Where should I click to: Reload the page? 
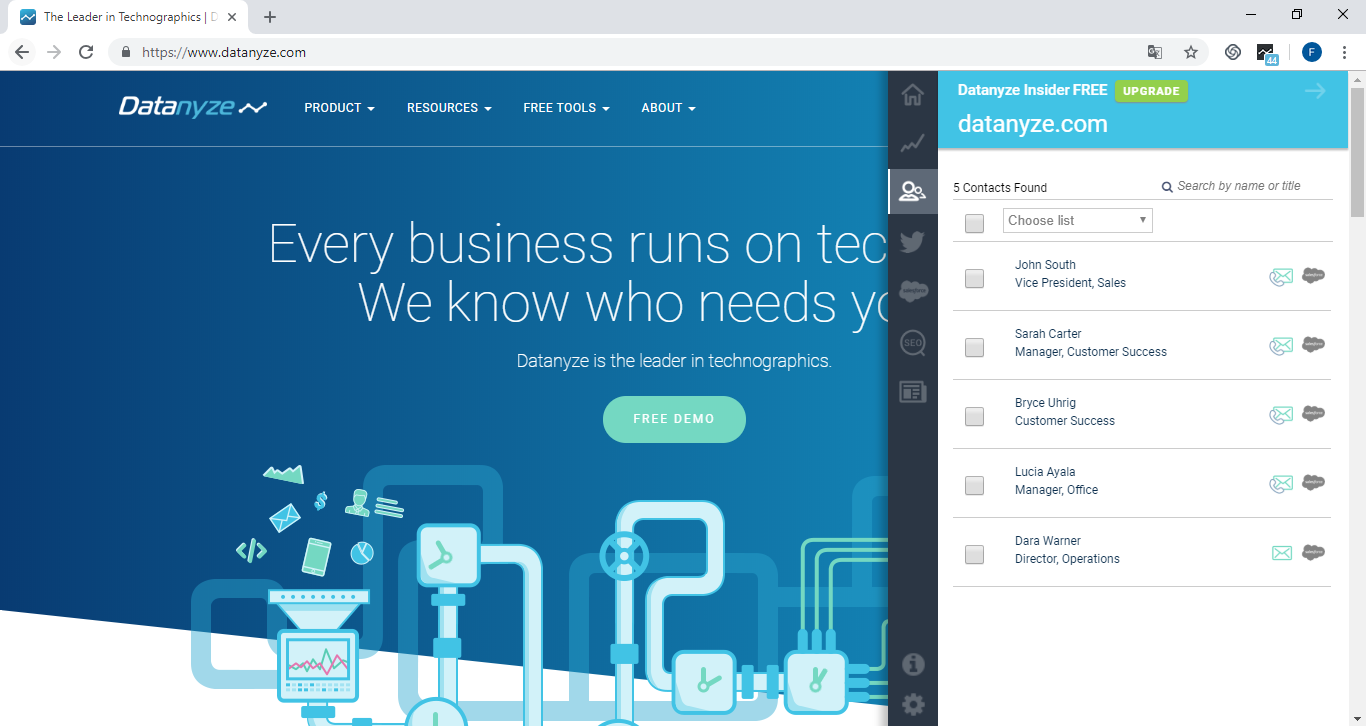point(86,52)
